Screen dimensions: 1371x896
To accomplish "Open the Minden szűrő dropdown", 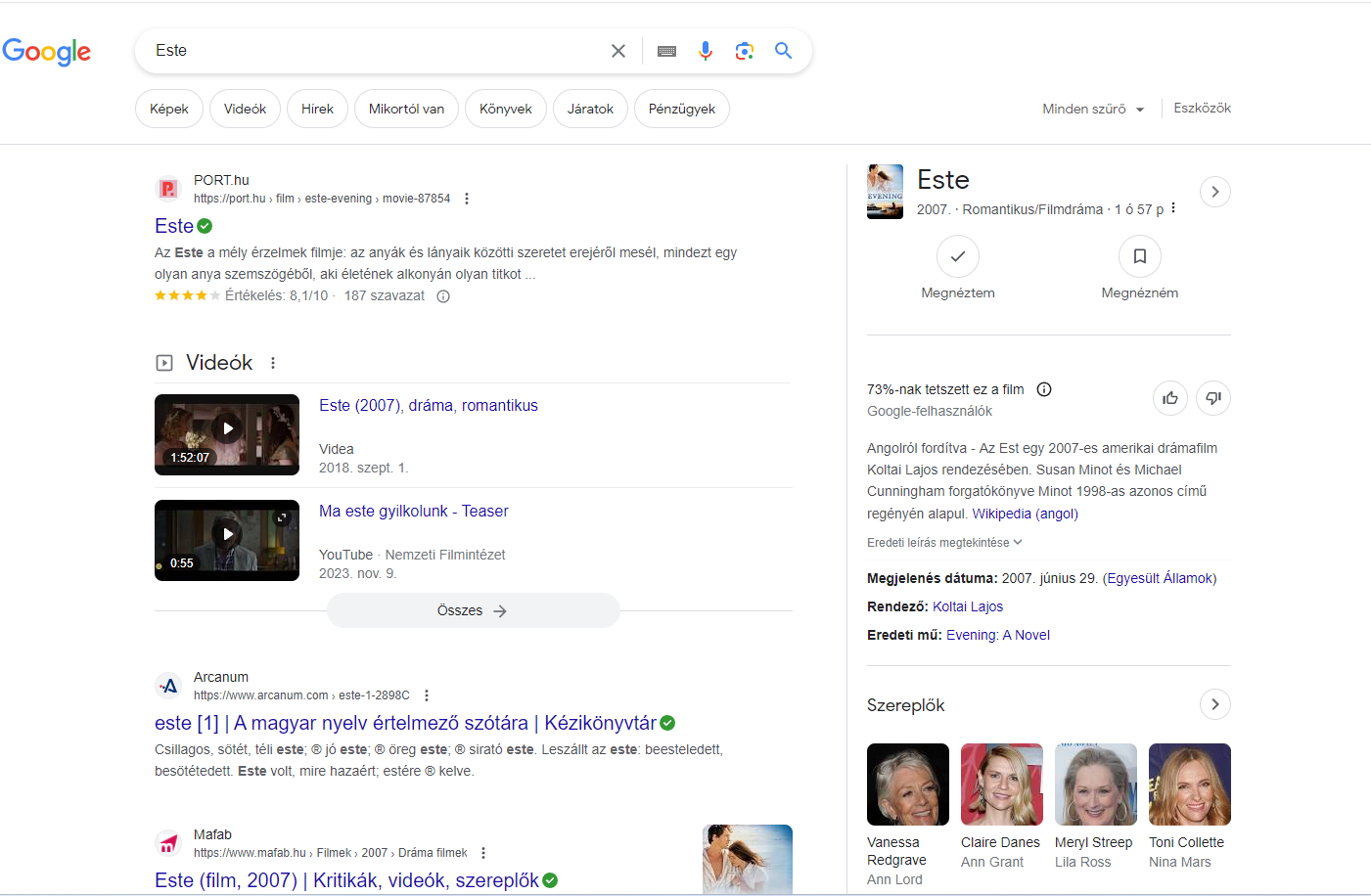I will 1093,110.
